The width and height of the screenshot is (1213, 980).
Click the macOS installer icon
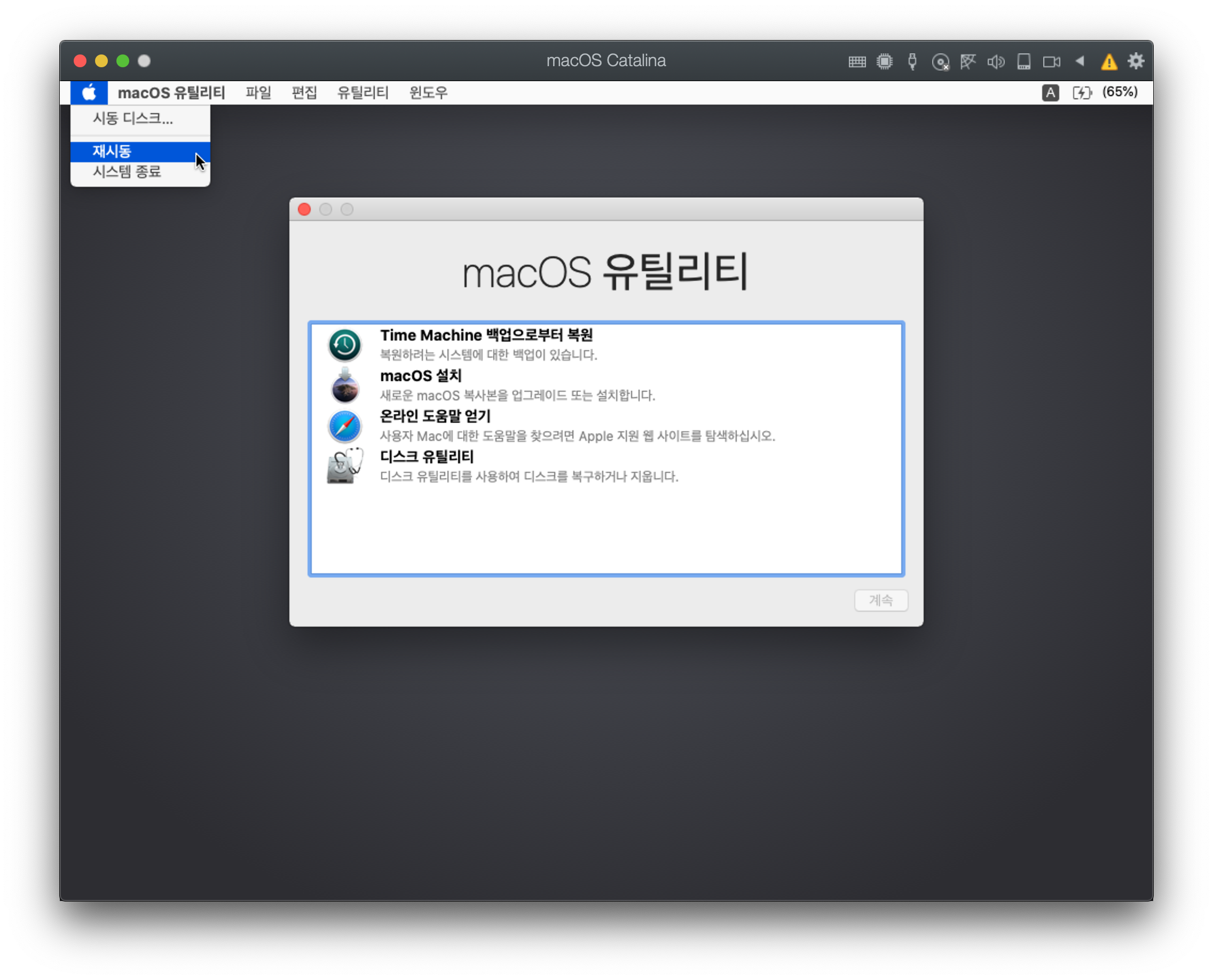(344, 385)
